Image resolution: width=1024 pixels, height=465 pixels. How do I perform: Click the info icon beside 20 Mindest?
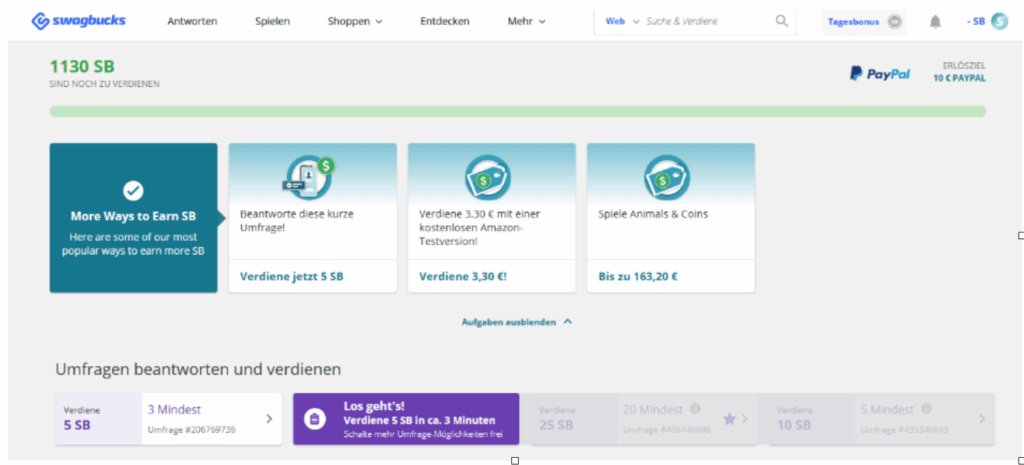[695, 409]
